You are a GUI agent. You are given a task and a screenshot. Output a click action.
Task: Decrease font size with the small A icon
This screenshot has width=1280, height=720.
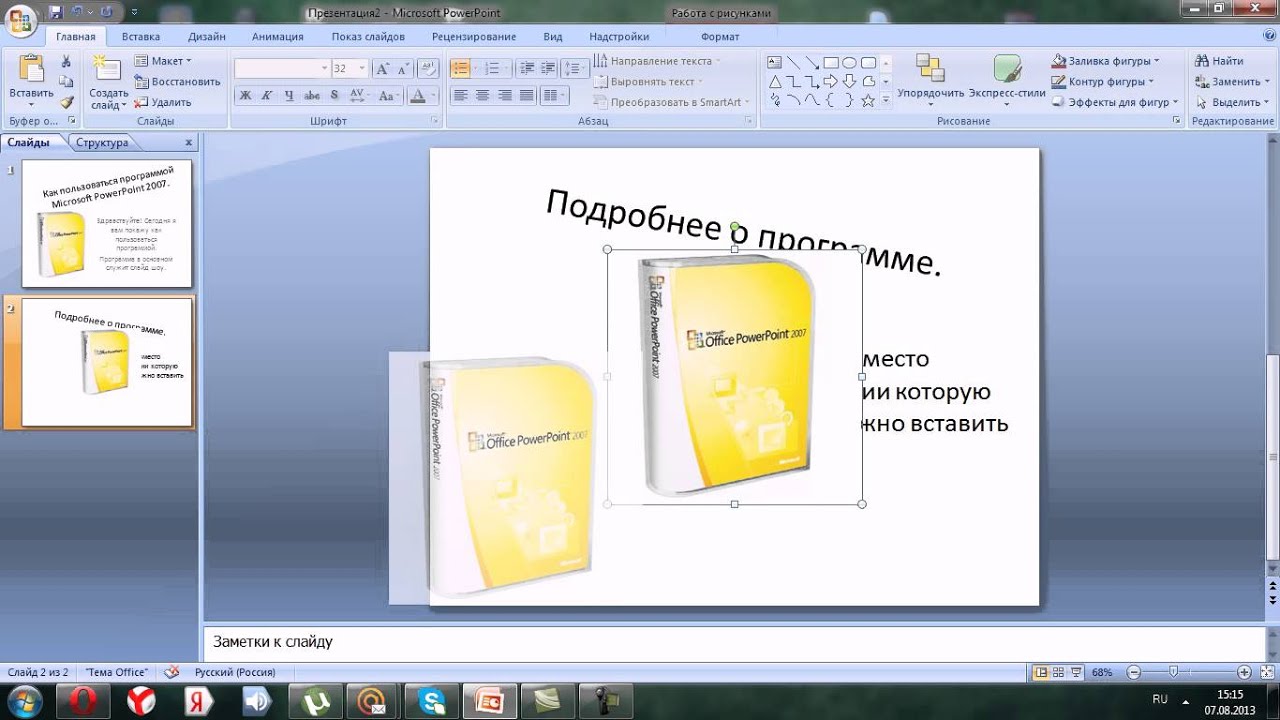coord(402,68)
